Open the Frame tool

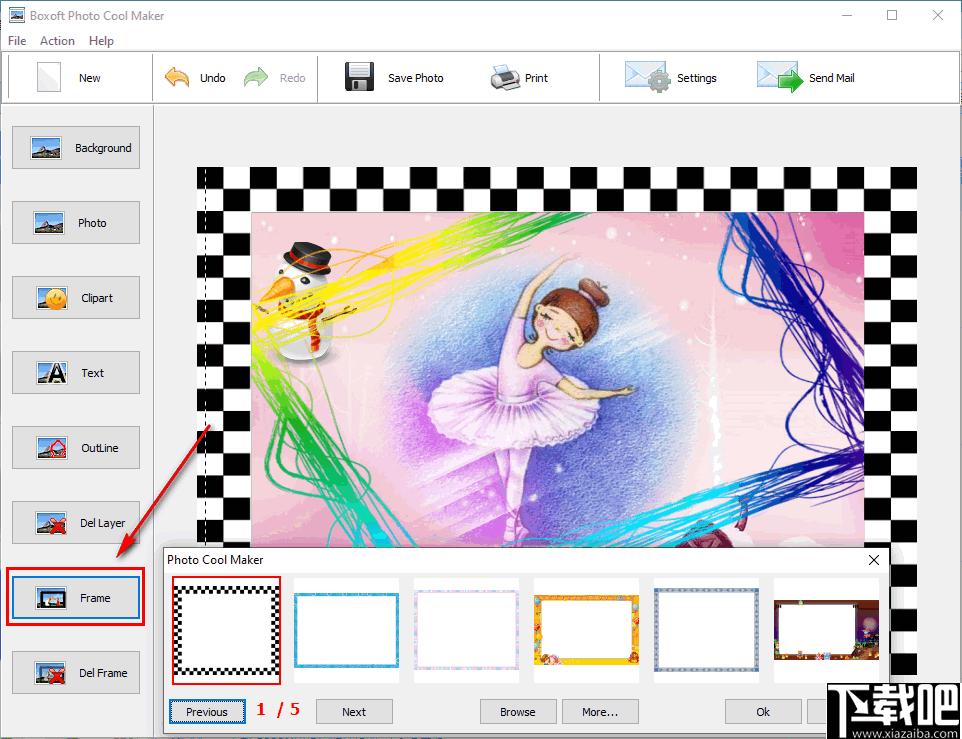point(76,597)
